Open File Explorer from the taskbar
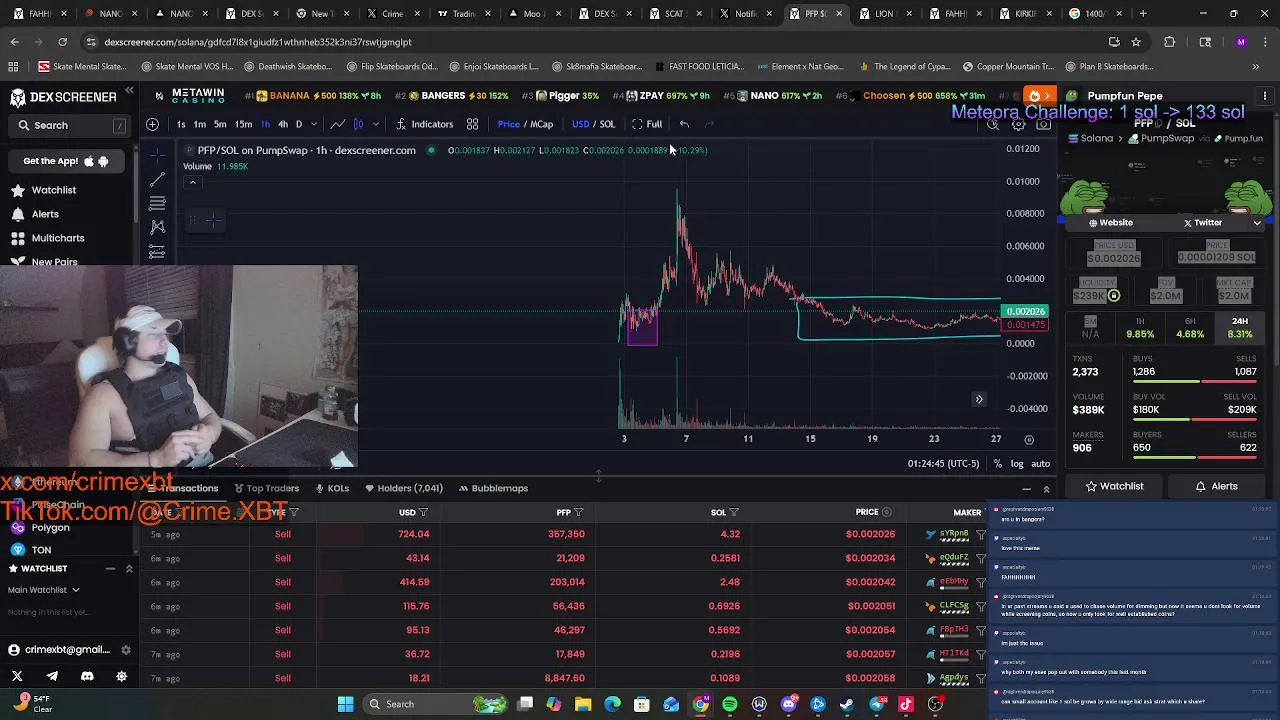 point(583,704)
